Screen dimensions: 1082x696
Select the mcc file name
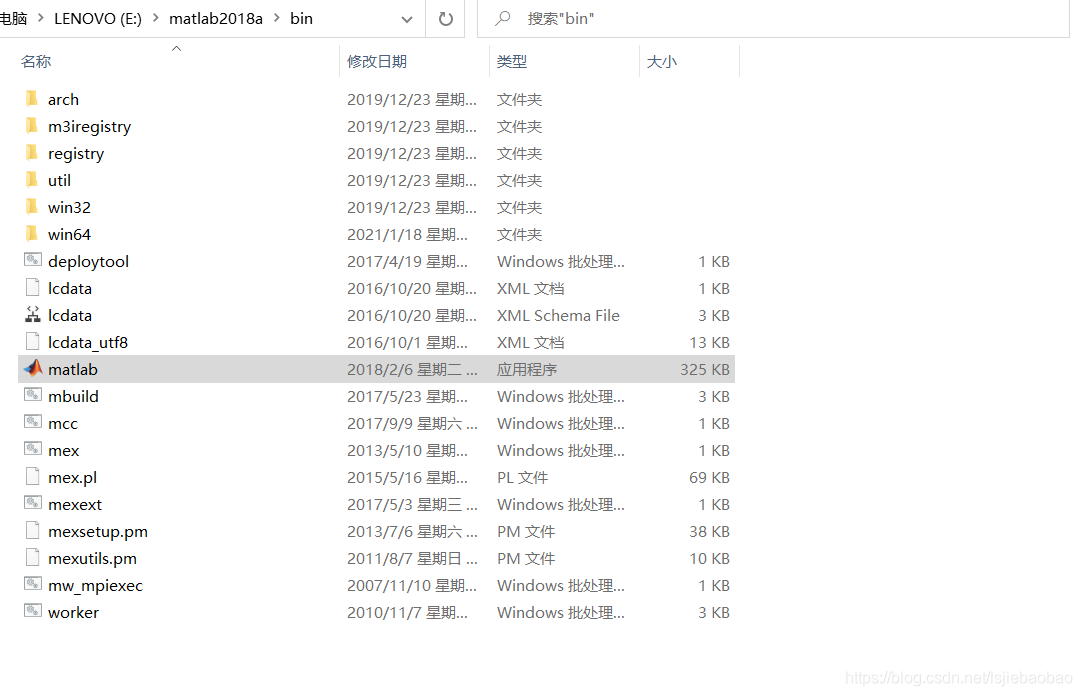point(63,423)
